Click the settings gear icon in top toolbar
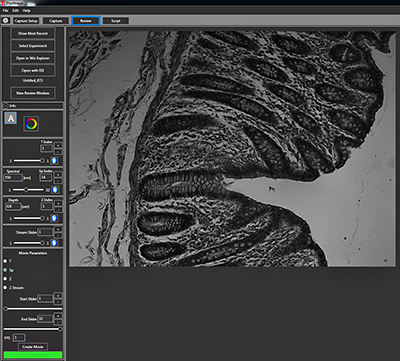 (x=6, y=21)
